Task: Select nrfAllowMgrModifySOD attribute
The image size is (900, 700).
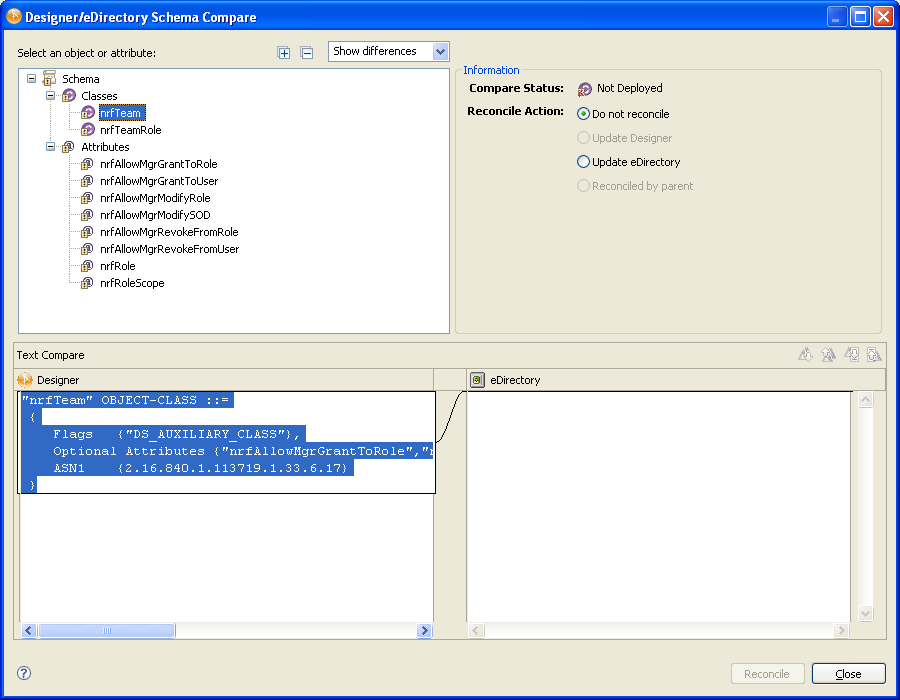Action: pyautogui.click(x=155, y=215)
